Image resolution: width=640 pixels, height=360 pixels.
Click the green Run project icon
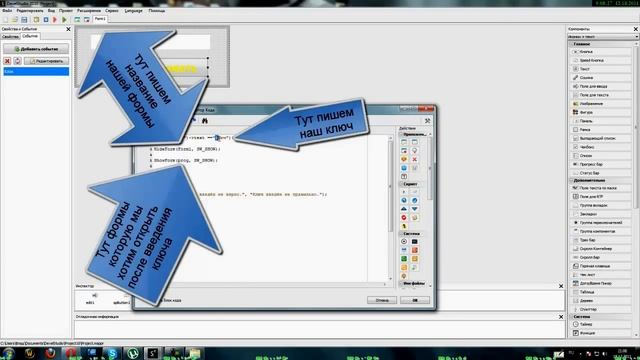(x=64, y=20)
